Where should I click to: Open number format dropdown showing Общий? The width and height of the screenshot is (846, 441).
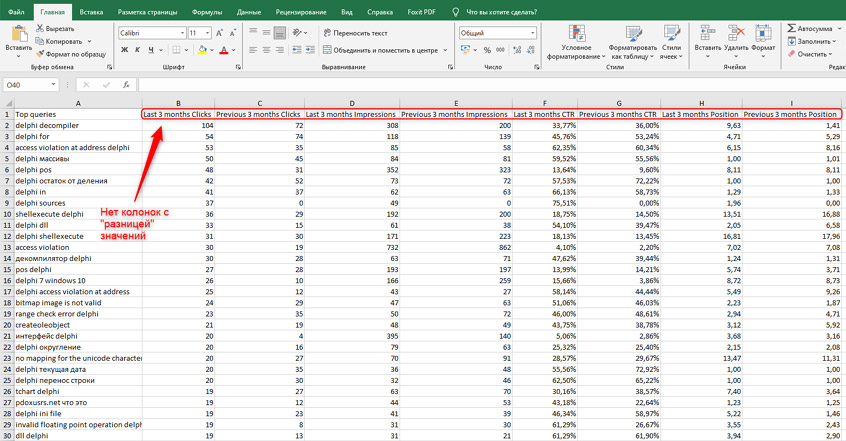533,33
